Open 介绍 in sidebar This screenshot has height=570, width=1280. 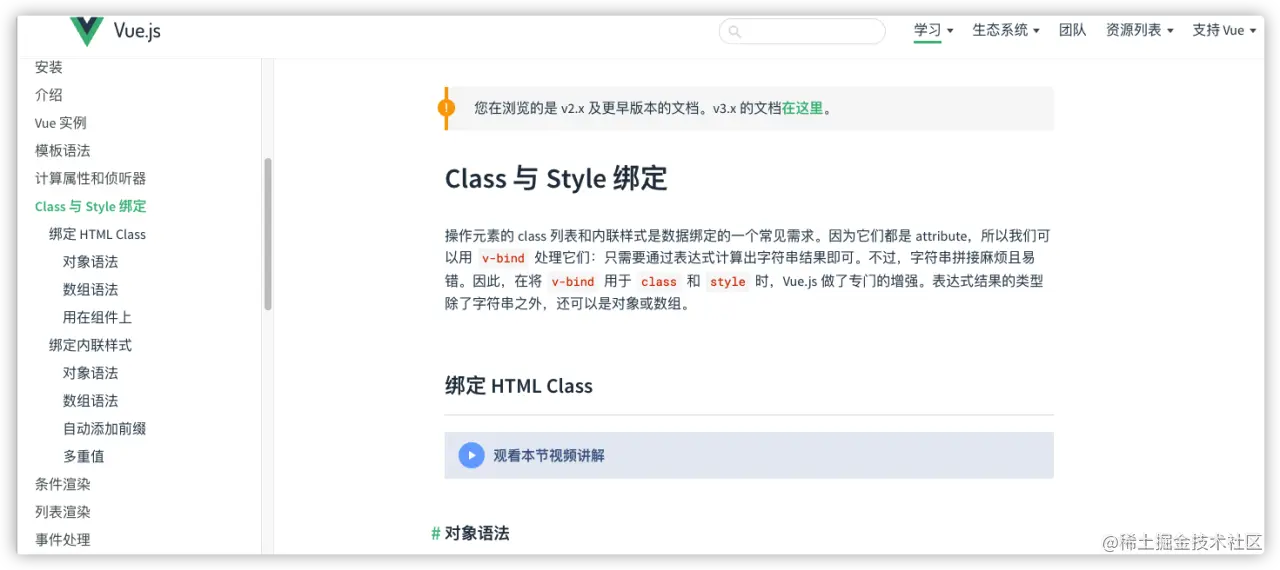tap(49, 95)
